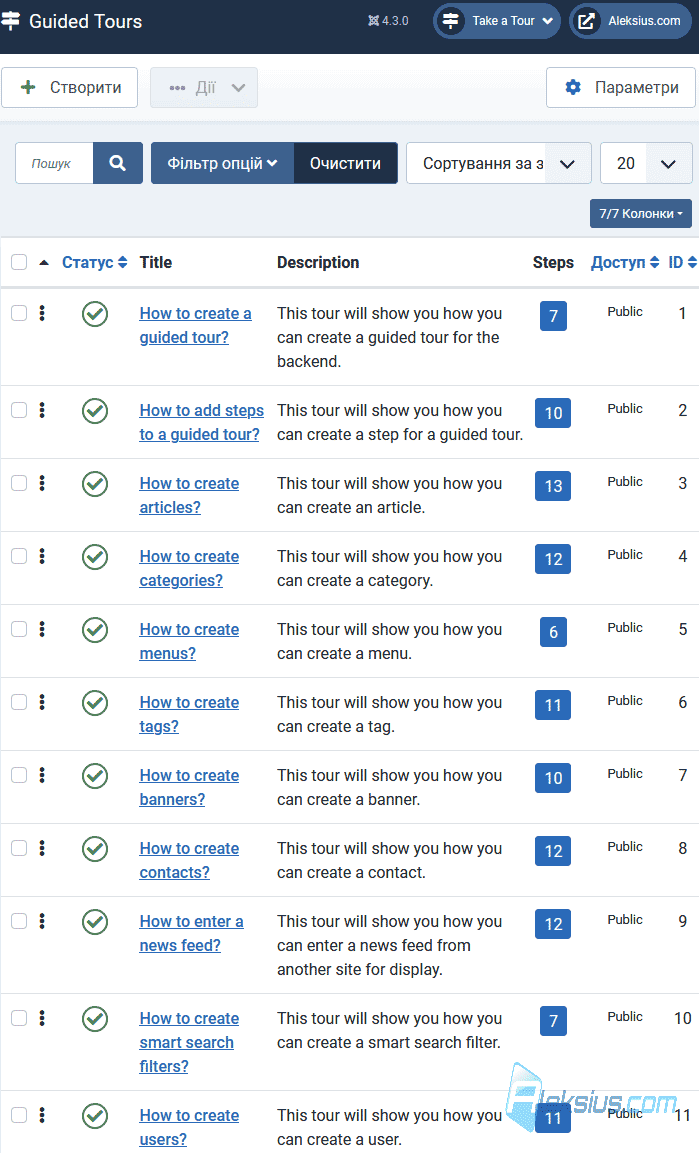This screenshot has height=1153, width=699.
Task: Toggle status icon for 'How to create contacts?'
Action: click(x=95, y=849)
